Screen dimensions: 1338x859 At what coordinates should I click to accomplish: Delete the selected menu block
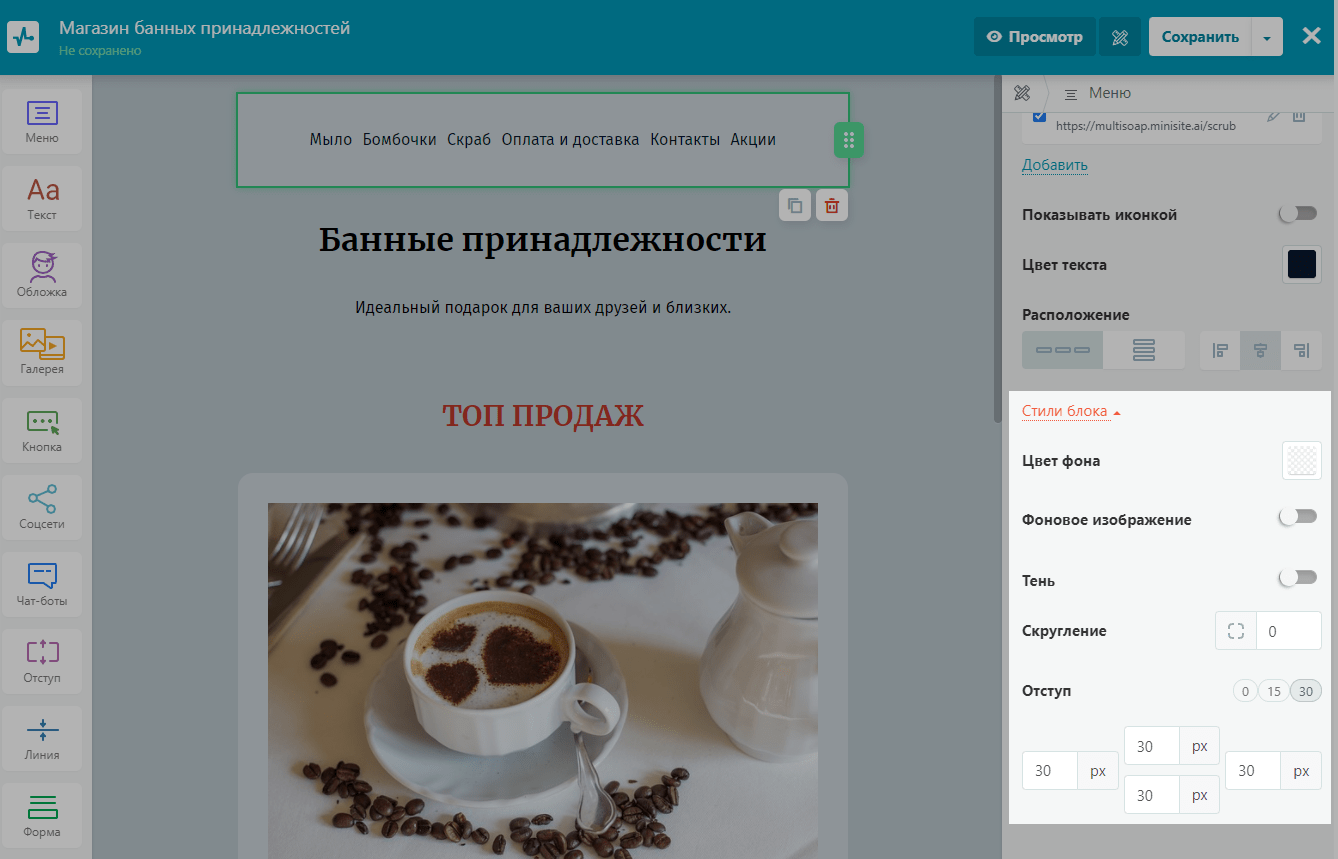pyautogui.click(x=831, y=206)
